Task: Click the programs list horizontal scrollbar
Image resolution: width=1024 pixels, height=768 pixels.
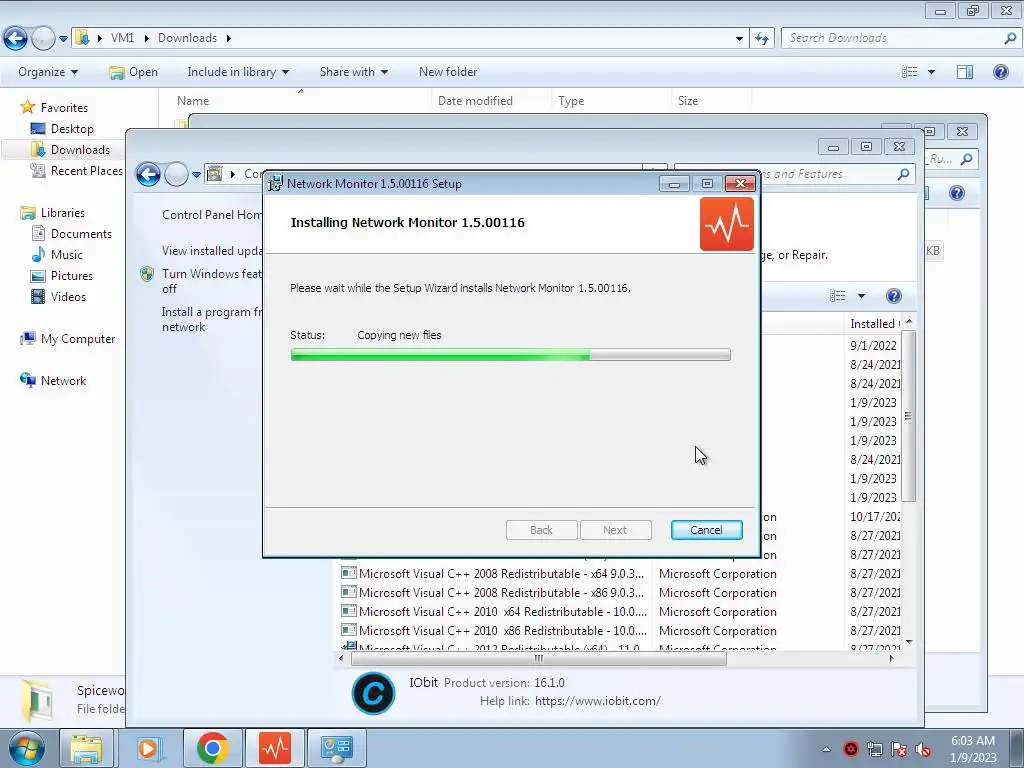Action: (539, 658)
